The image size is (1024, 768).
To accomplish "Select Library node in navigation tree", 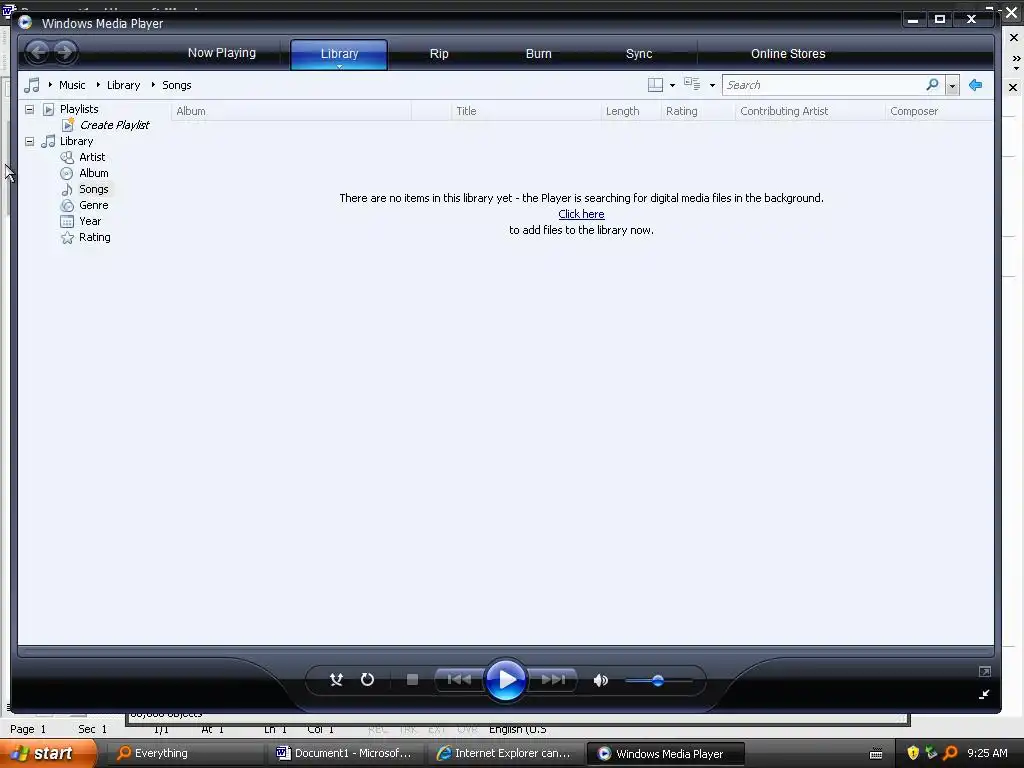I will click(76, 141).
